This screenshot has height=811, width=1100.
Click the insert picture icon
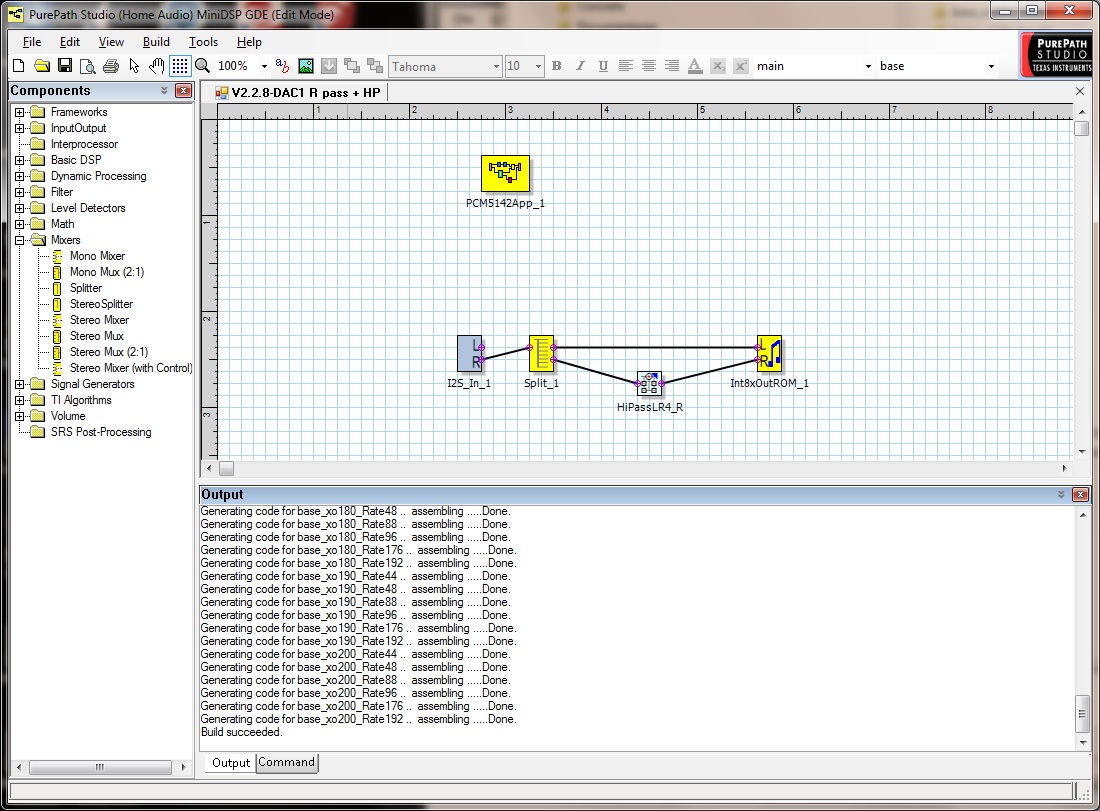tap(306, 66)
